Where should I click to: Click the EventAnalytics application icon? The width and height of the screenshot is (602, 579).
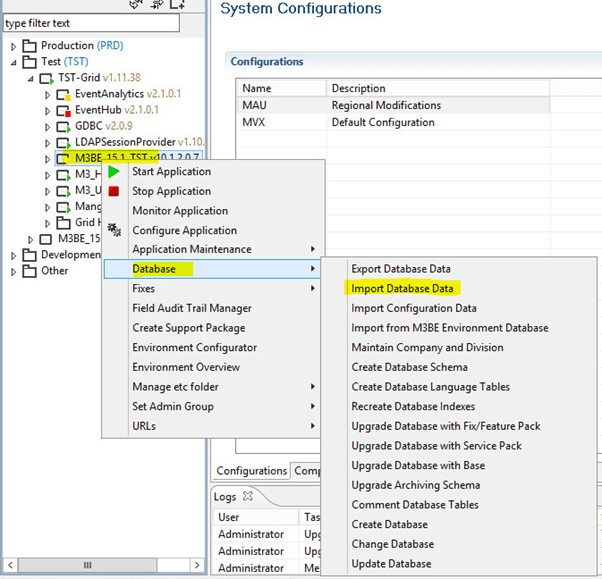[x=63, y=94]
